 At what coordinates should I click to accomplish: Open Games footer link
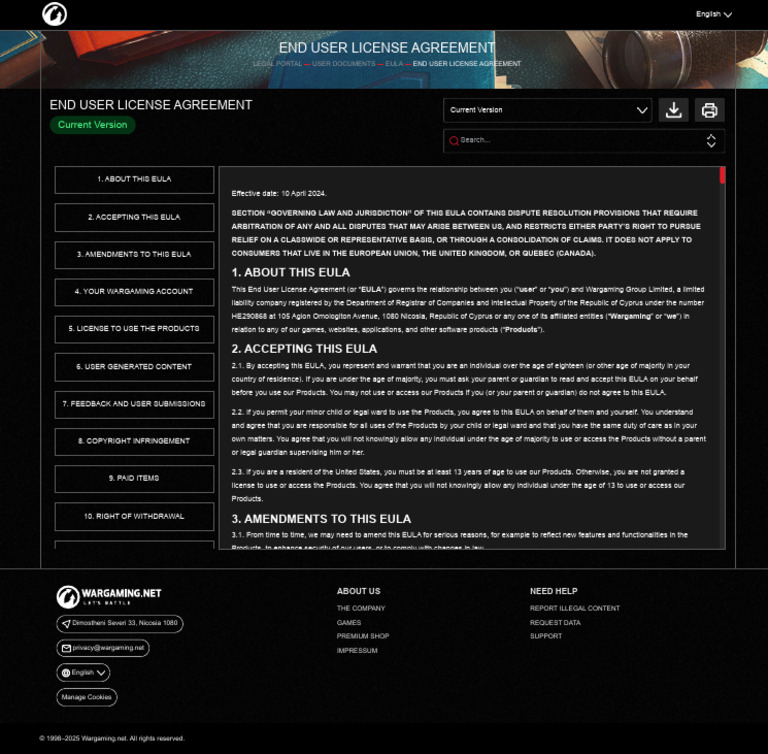coord(349,623)
